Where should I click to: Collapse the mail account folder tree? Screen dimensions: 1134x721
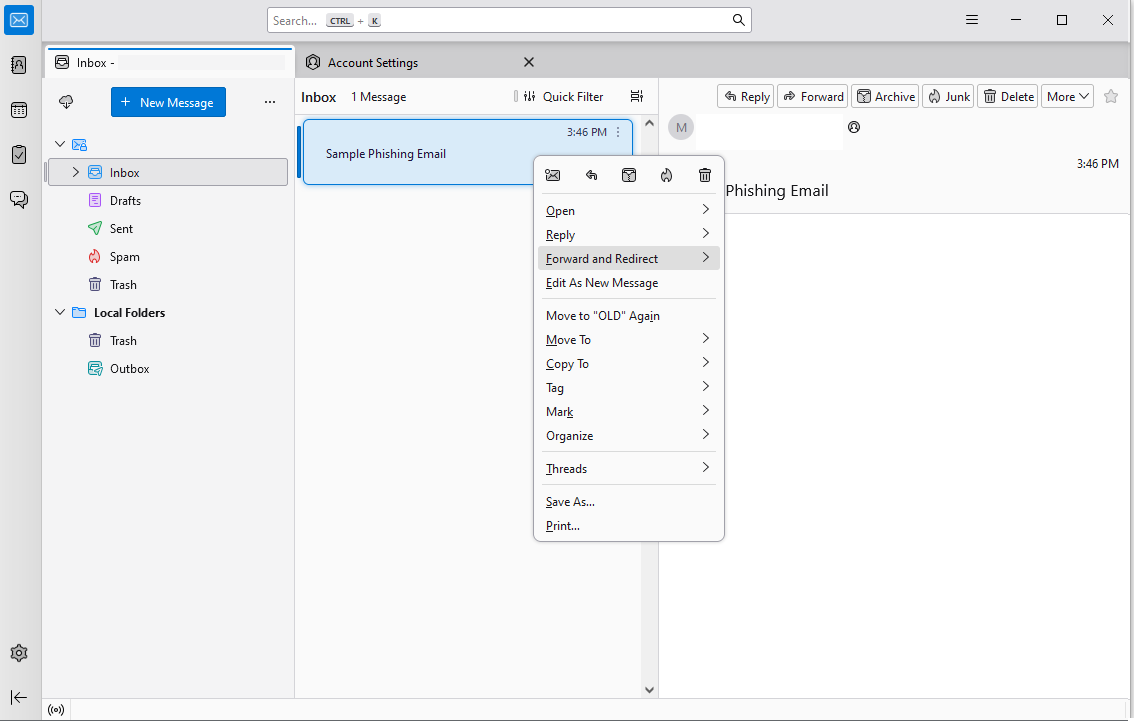coord(60,144)
